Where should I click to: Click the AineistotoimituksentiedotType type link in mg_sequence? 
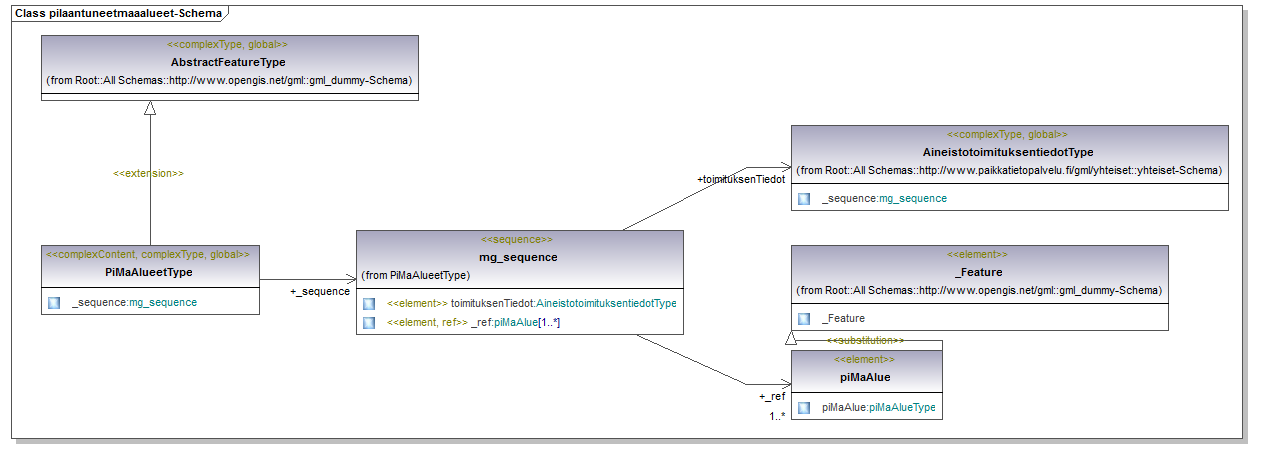tap(606, 303)
